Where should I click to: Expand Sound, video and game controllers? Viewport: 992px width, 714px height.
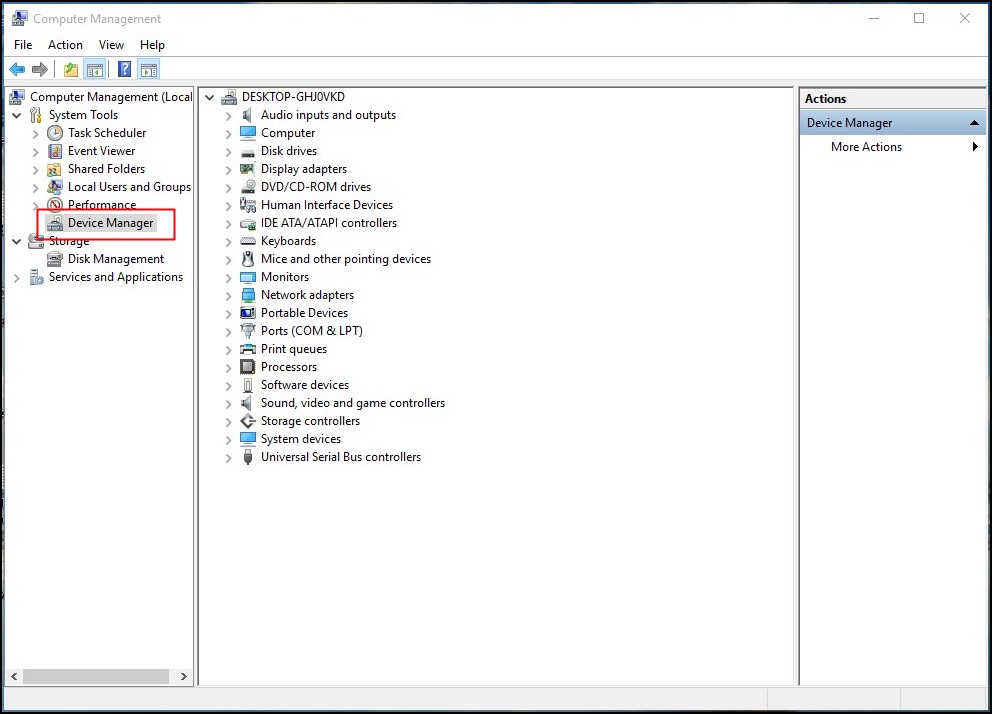(228, 404)
